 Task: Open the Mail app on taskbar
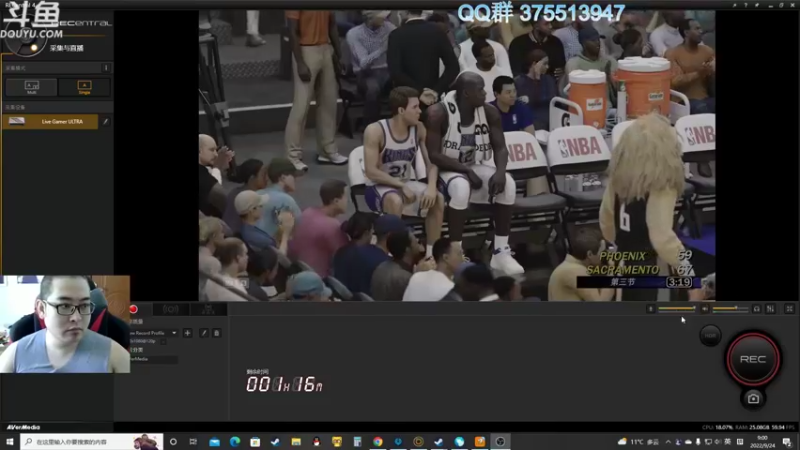(x=214, y=442)
